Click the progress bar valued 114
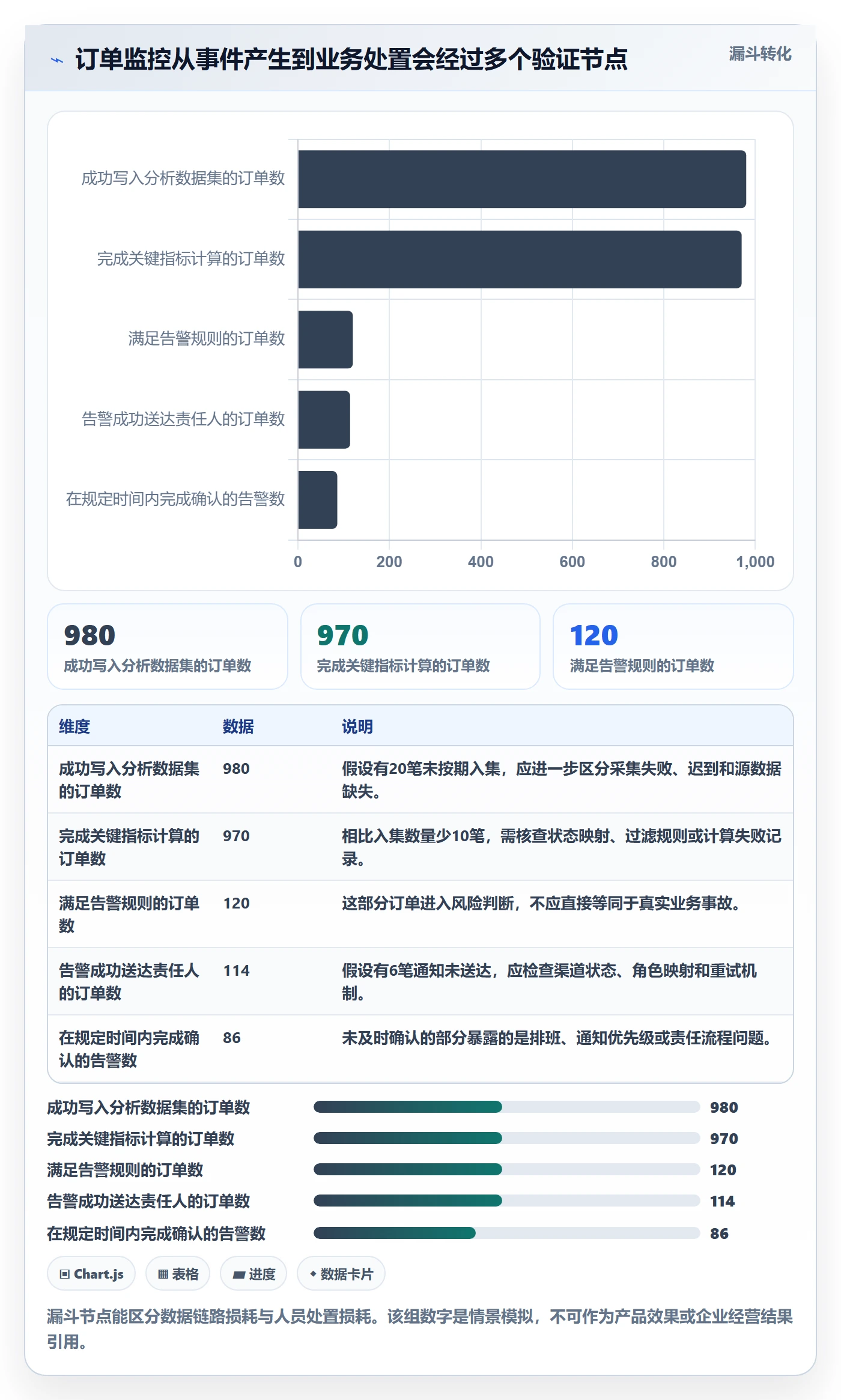841x1400 pixels. (x=507, y=1201)
